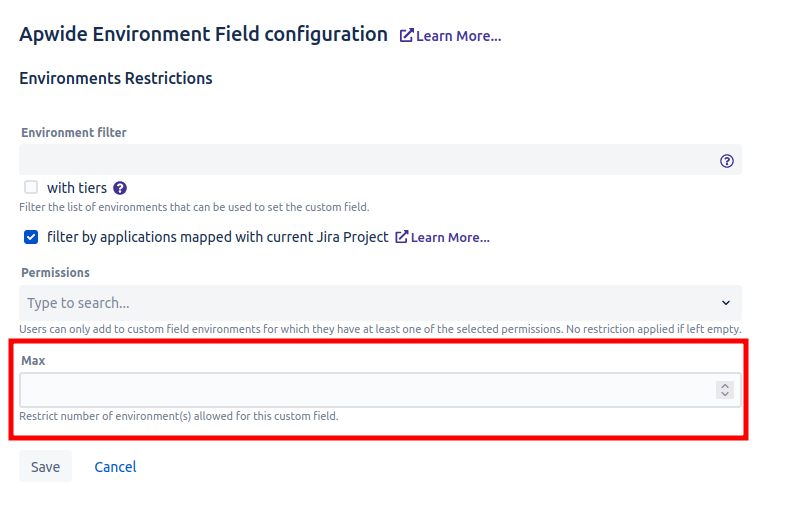785x510 pixels.
Task: Uncheck "filter by applications mapped with current Jira Project"
Action: point(31,237)
